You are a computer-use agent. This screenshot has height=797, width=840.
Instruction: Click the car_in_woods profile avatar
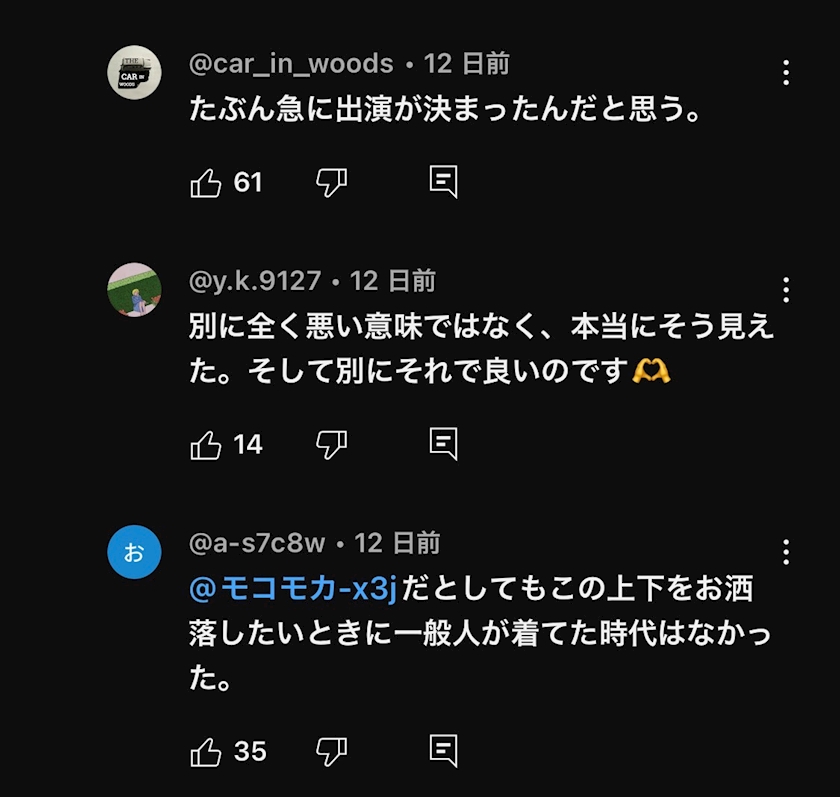(134, 73)
